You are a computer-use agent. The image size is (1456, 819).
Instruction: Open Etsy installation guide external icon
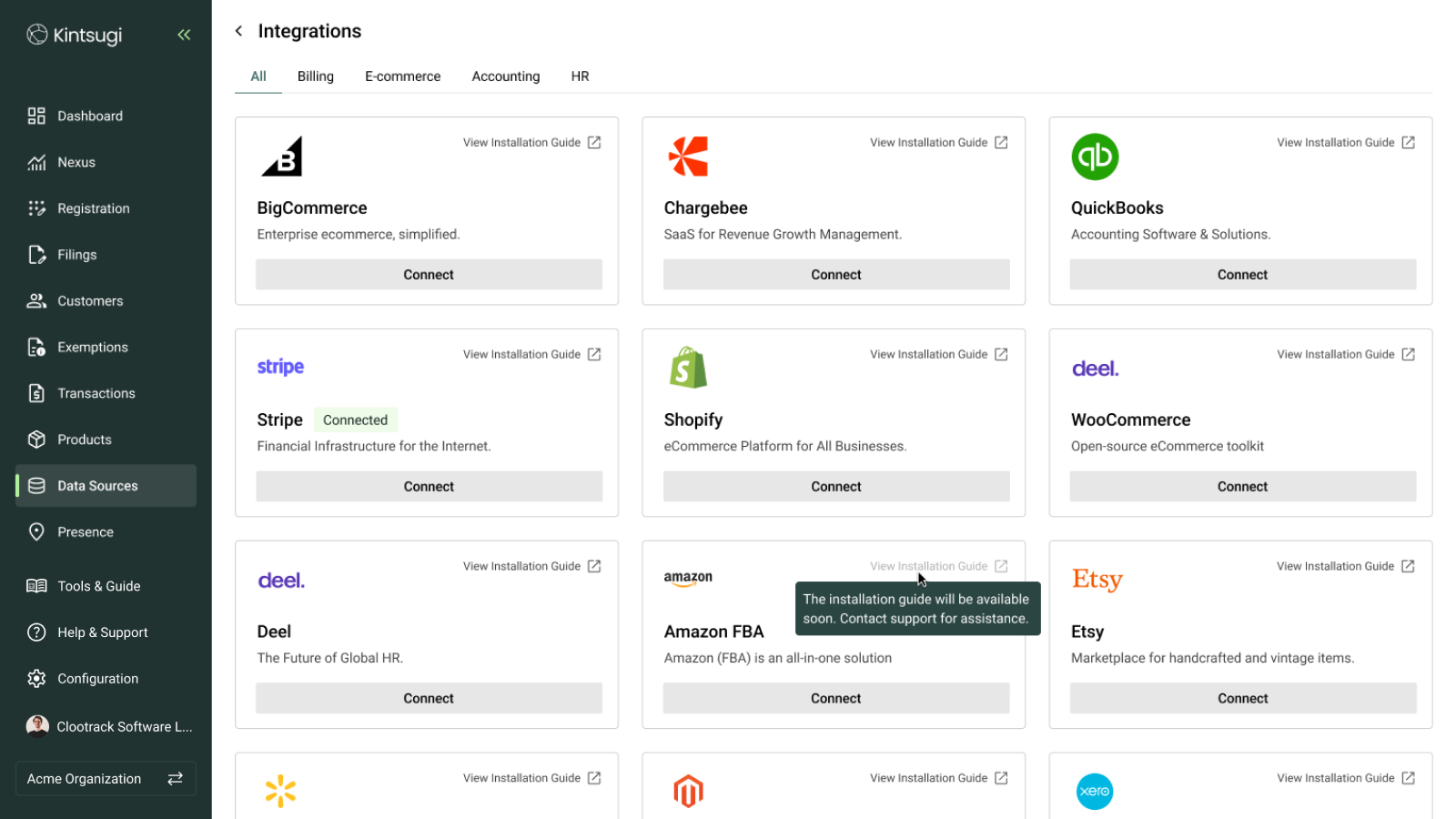pos(1409,567)
